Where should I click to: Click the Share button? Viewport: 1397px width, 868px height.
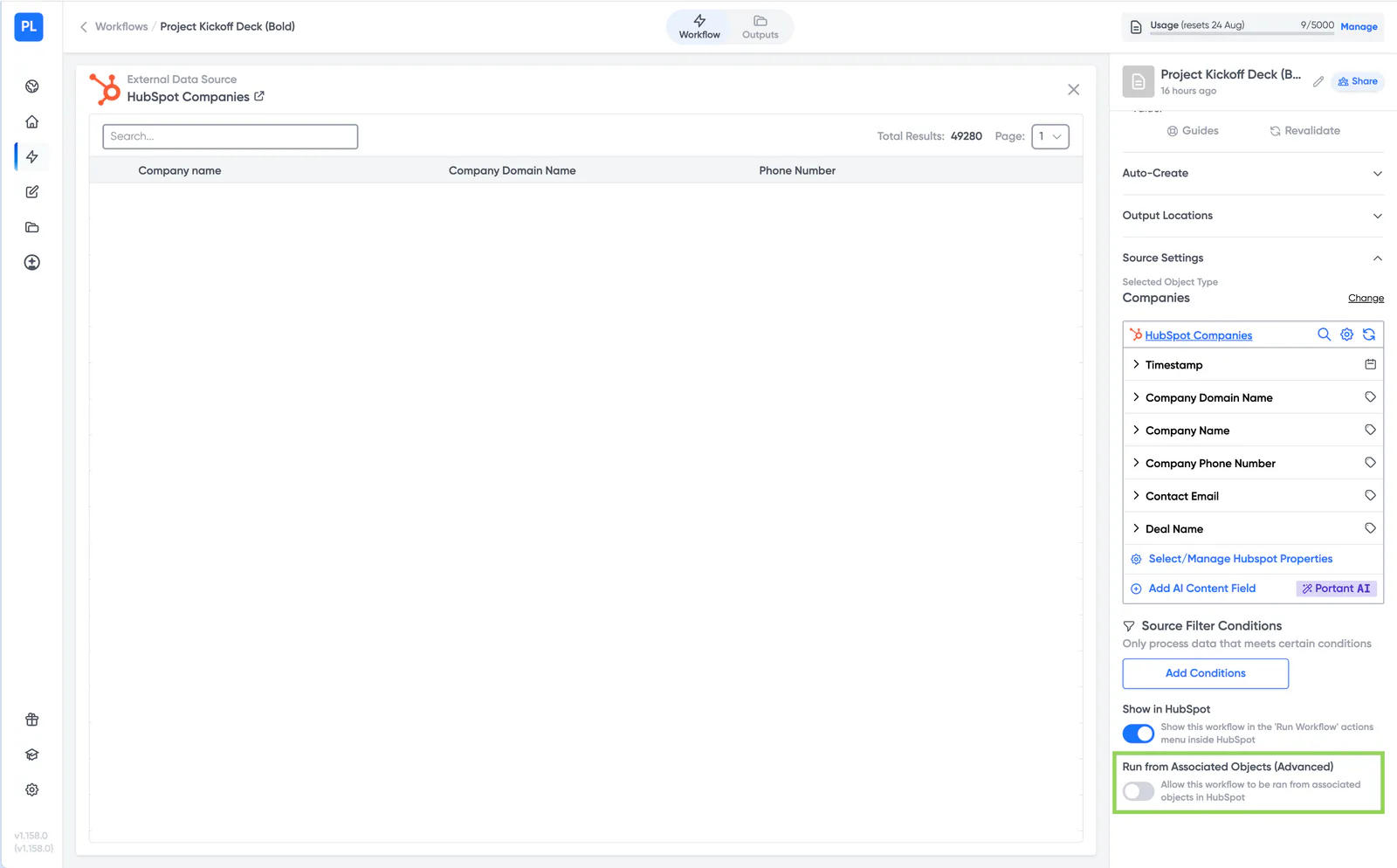[x=1358, y=81]
